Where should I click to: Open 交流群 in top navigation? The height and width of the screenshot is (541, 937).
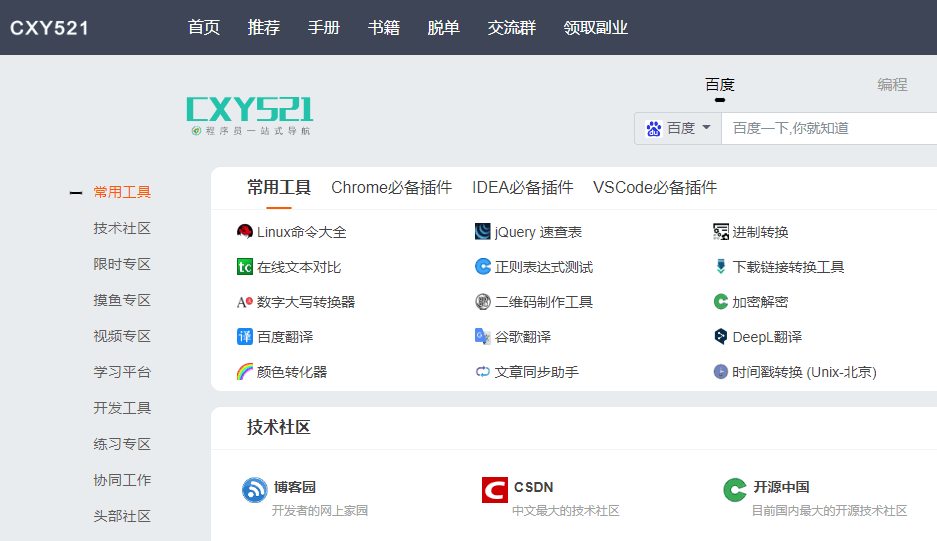(x=511, y=28)
